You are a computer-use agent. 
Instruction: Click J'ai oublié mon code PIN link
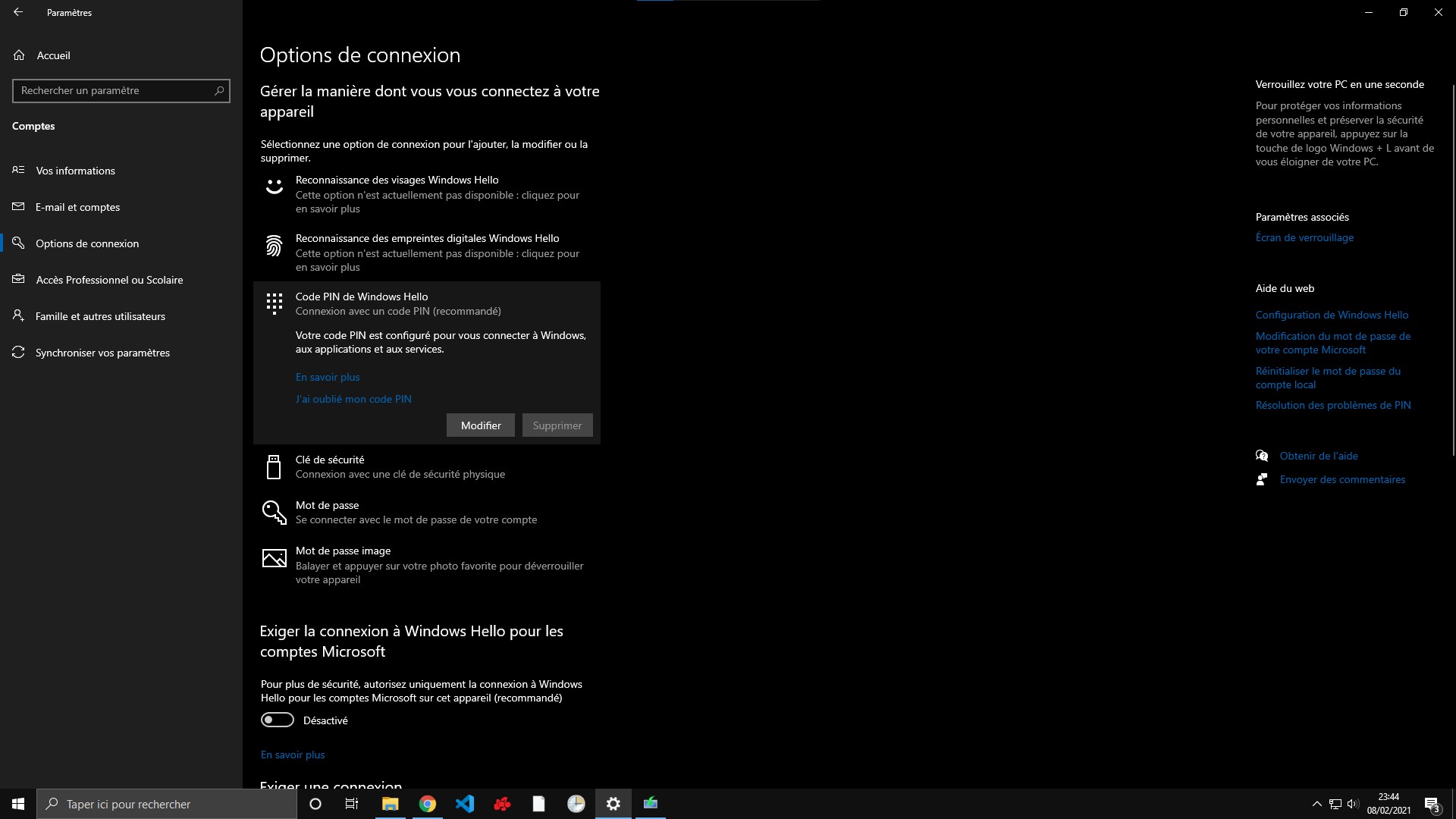pos(353,399)
